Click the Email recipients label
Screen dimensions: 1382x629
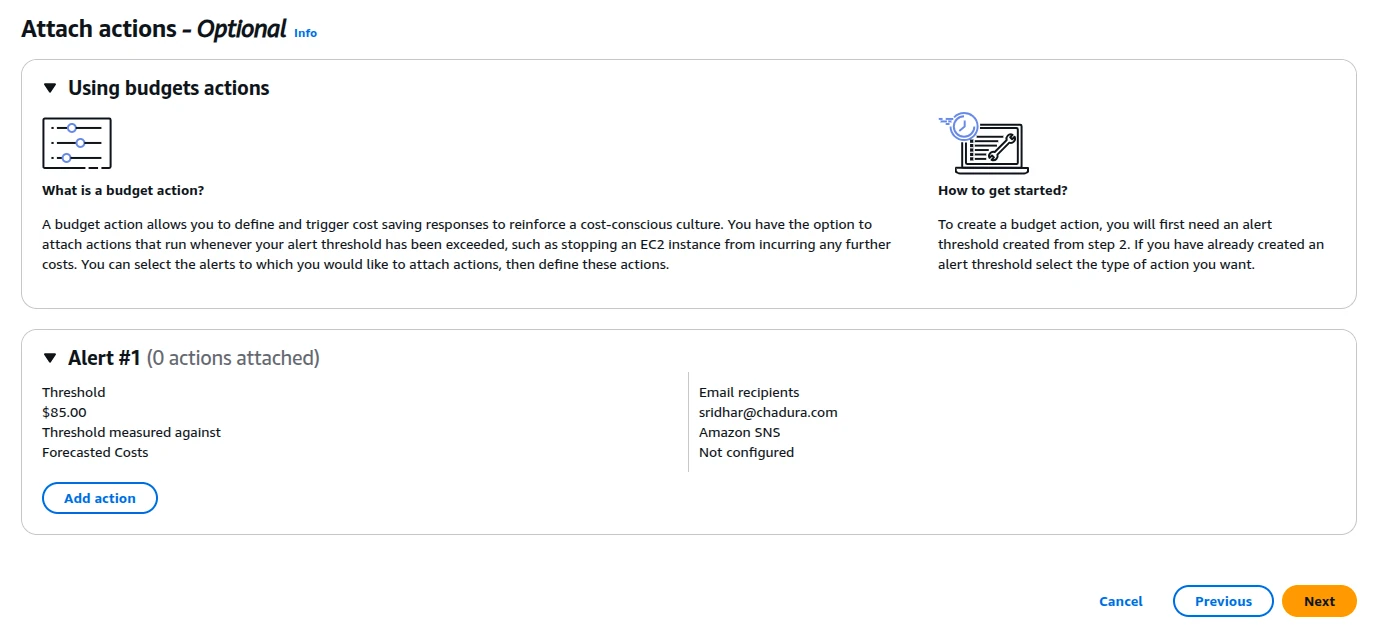coord(749,392)
